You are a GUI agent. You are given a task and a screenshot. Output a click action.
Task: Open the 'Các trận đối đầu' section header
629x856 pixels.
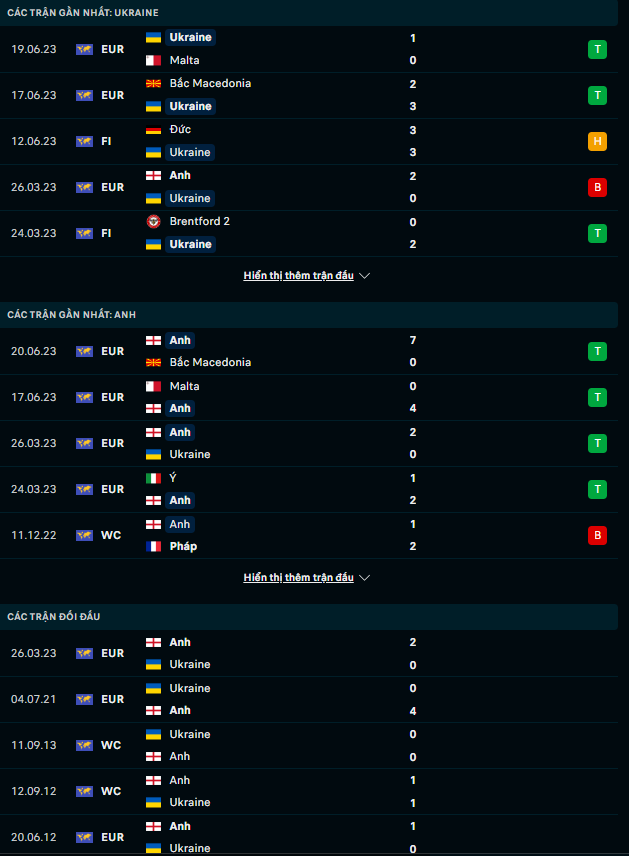pos(54,617)
